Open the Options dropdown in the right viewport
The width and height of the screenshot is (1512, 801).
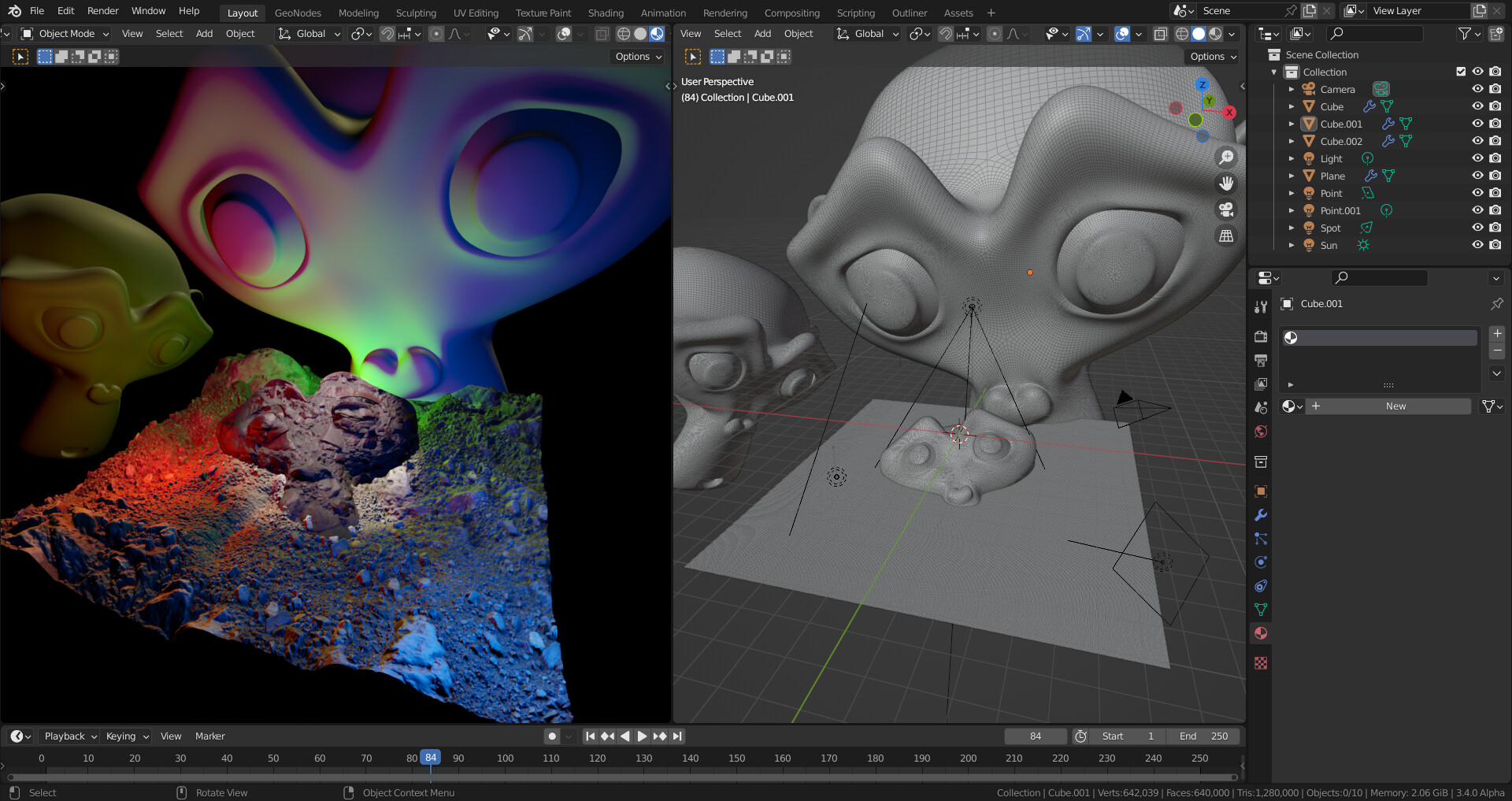point(1211,56)
